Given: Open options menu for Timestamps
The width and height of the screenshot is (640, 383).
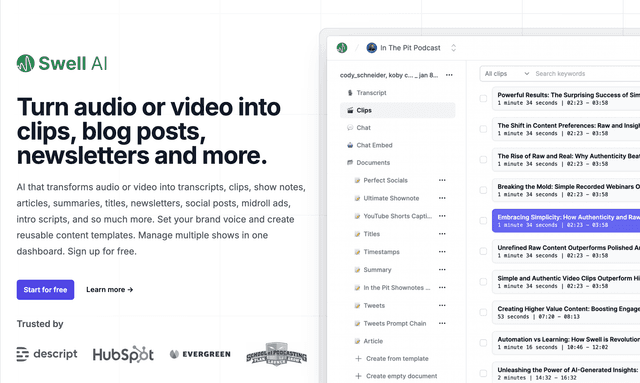Looking at the screenshot, I should tap(442, 252).
